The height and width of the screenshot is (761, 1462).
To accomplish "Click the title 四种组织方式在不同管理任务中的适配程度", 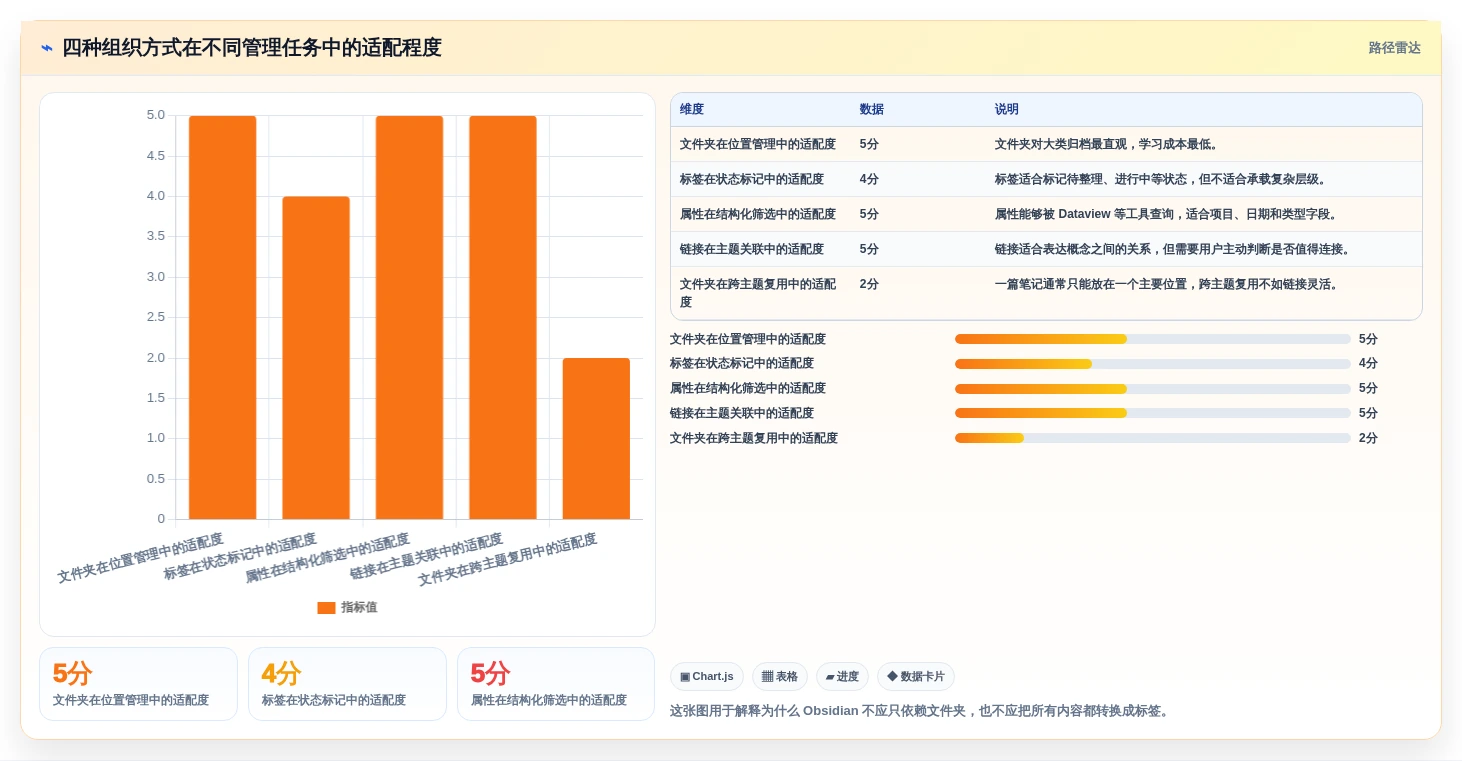I will pyautogui.click(x=252, y=48).
